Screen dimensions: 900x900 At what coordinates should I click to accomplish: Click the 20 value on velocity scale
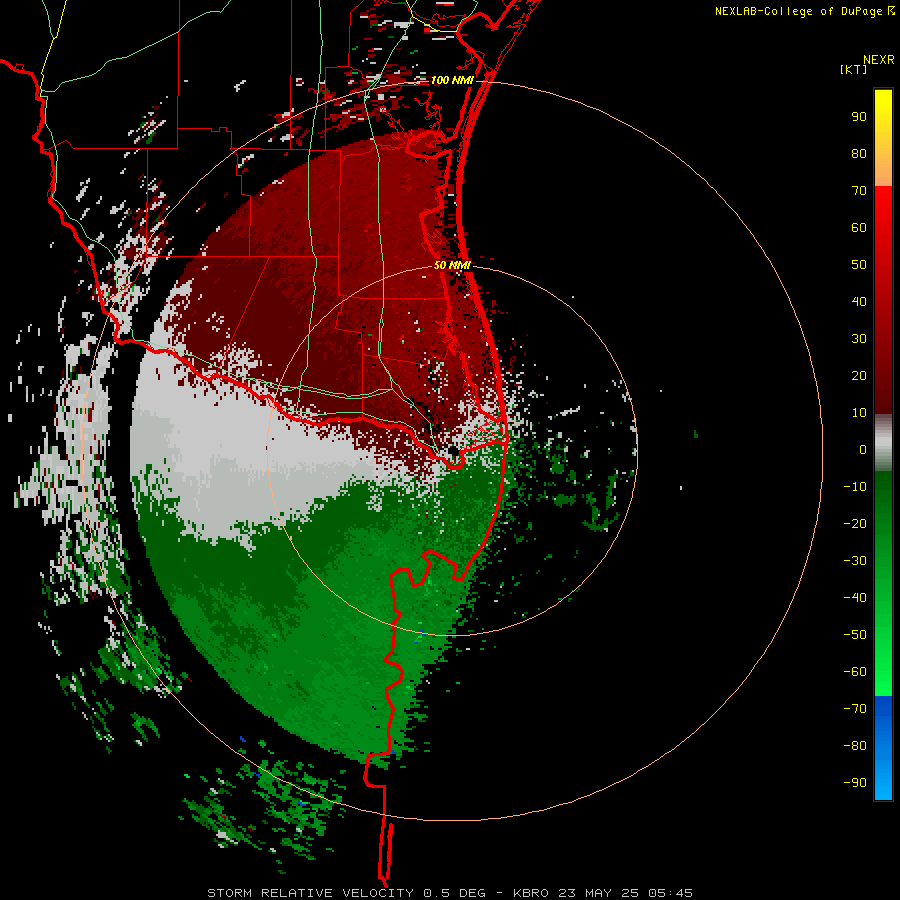[x=859, y=376]
